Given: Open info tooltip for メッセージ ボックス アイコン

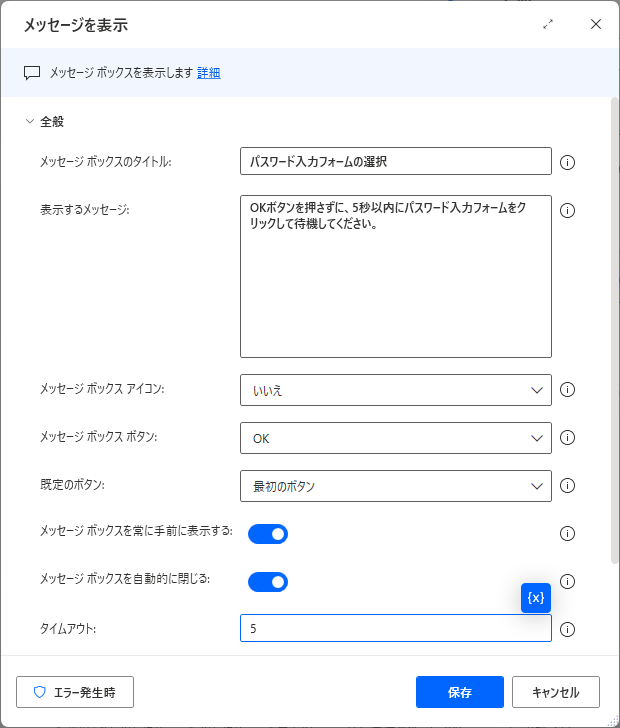Looking at the screenshot, I should tap(567, 390).
